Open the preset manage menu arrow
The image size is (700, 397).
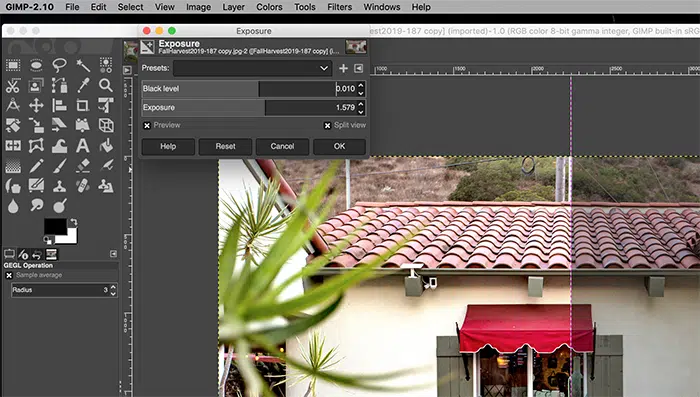(358, 68)
